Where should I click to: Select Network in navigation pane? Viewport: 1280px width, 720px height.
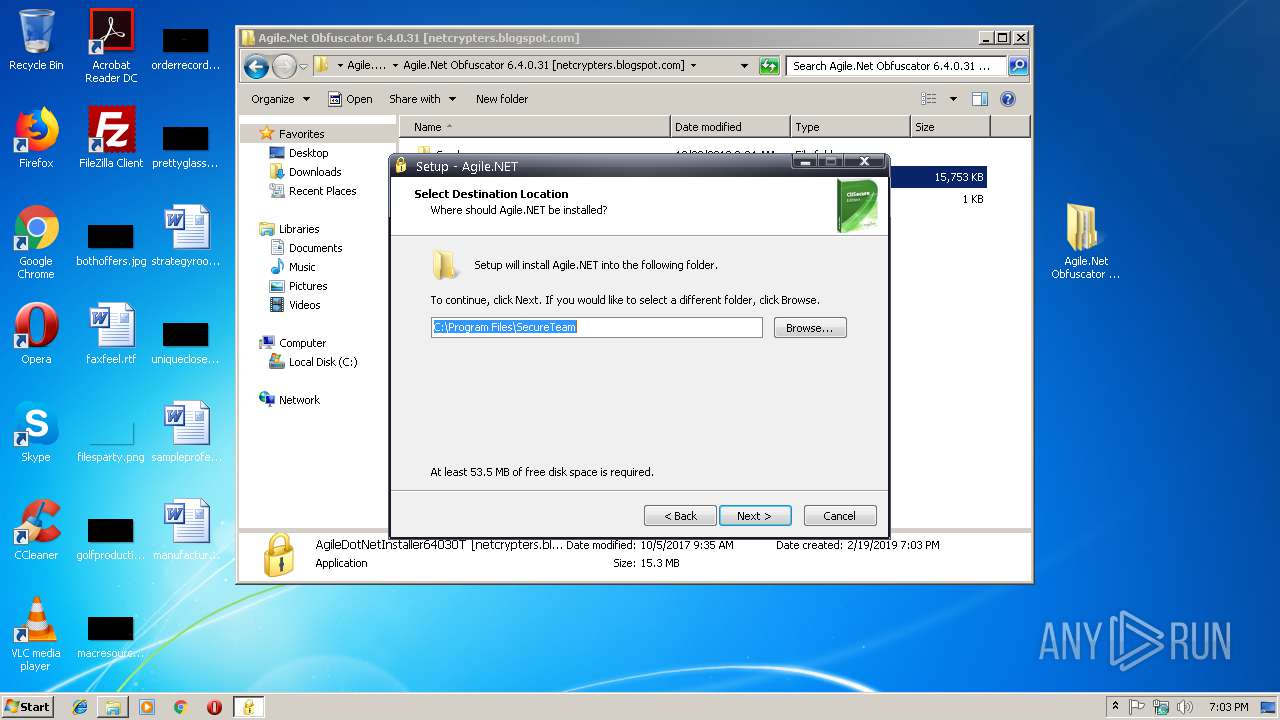[x=299, y=400]
